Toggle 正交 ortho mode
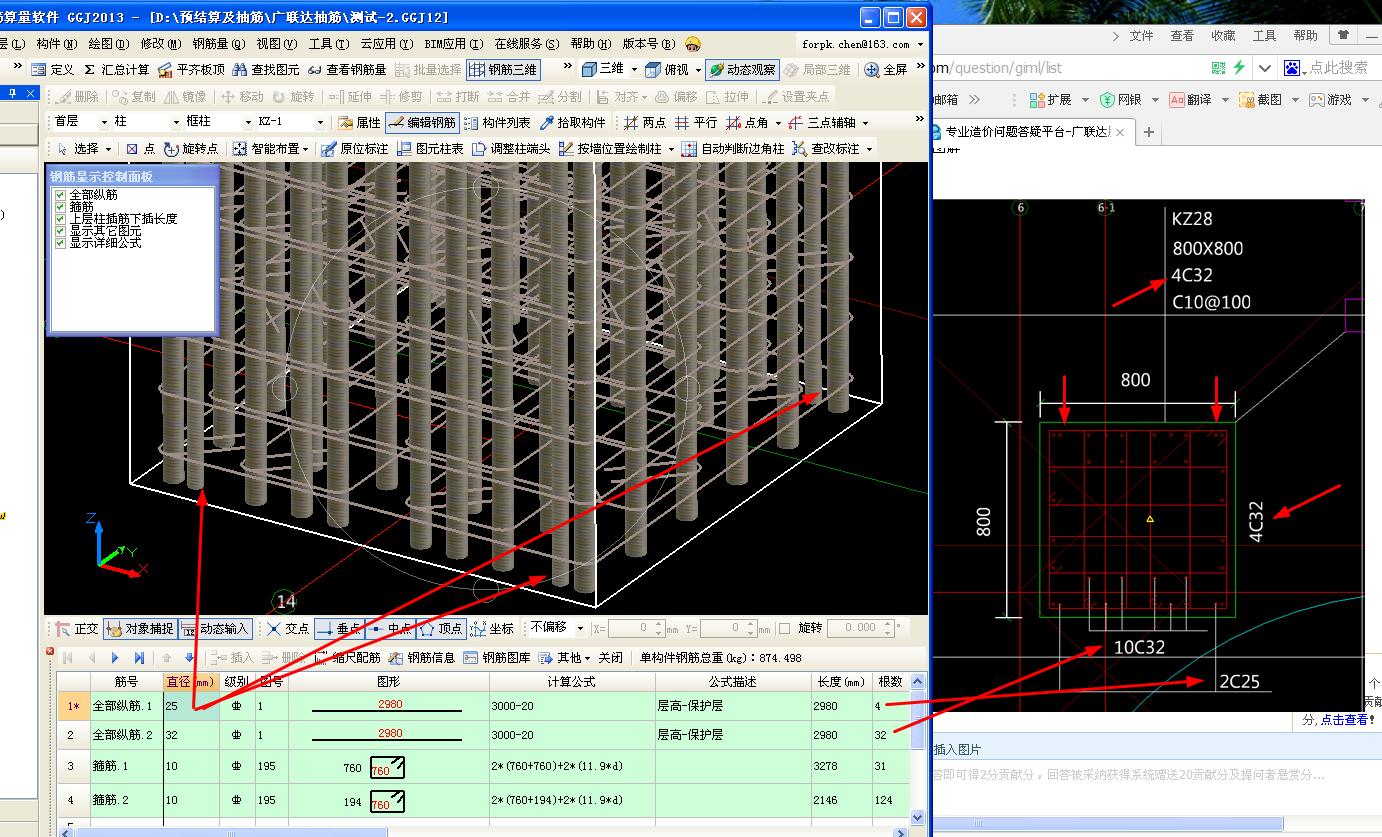 pyautogui.click(x=77, y=629)
